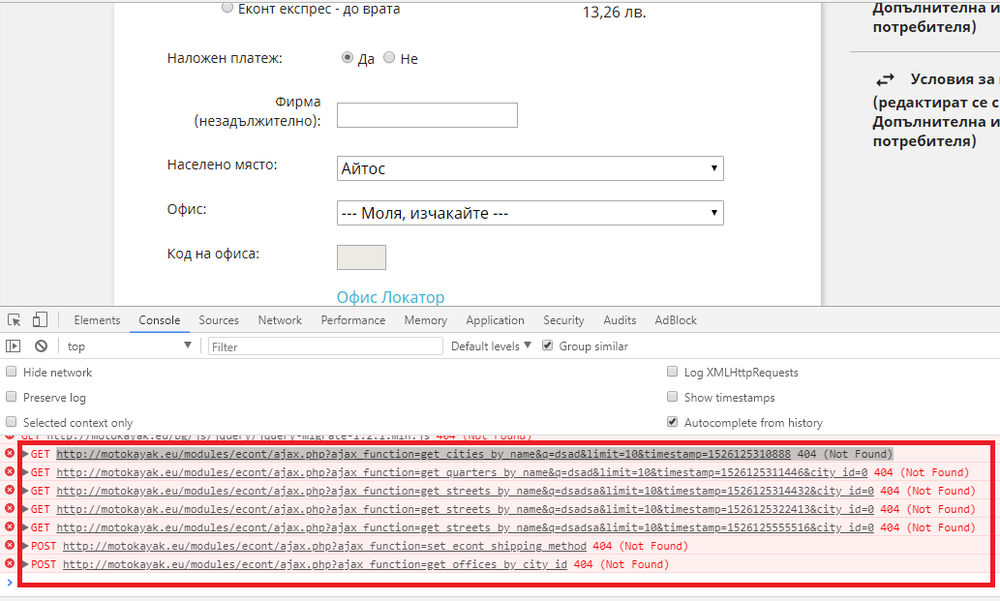Check Log XMLHttpRequests option
This screenshot has width=1000, height=601.
(x=672, y=371)
